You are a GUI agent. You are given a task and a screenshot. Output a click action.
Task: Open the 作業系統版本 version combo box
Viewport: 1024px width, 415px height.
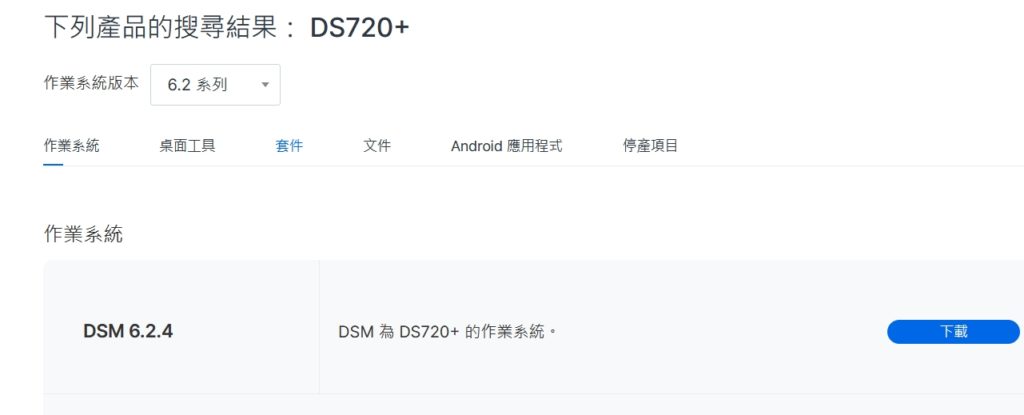pos(216,85)
